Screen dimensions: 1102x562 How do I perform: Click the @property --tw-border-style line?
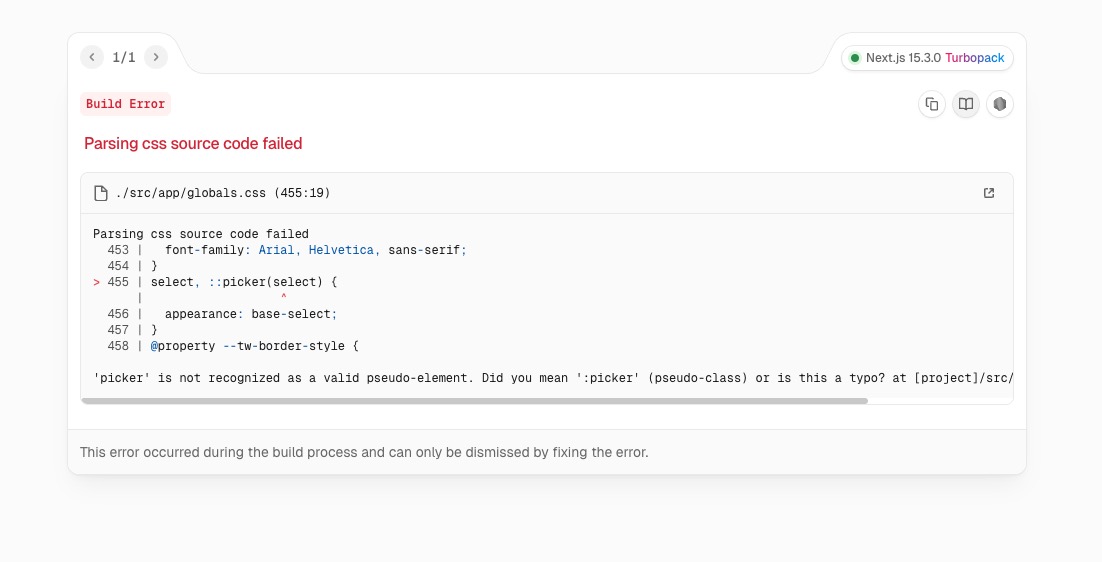[x=254, y=346]
